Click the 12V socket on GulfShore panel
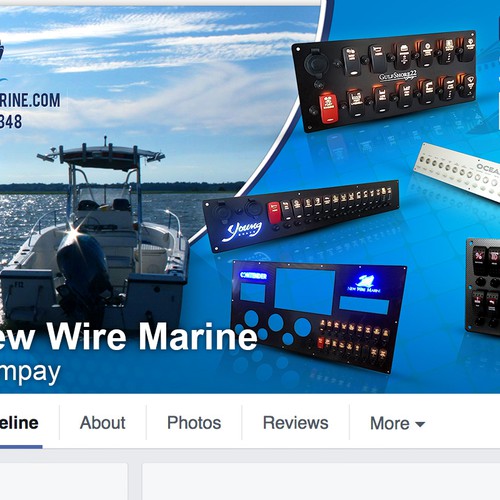 pos(314,63)
